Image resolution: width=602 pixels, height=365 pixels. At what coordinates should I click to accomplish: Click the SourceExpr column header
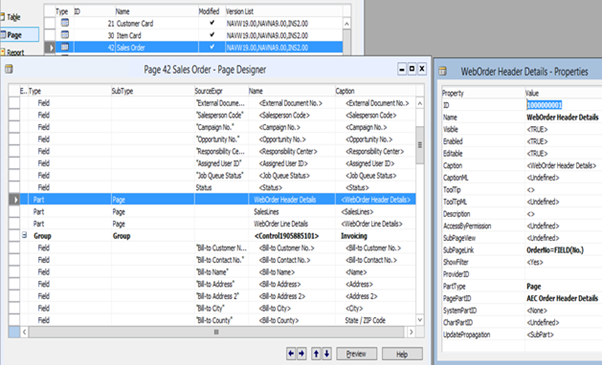pyautogui.click(x=221, y=91)
